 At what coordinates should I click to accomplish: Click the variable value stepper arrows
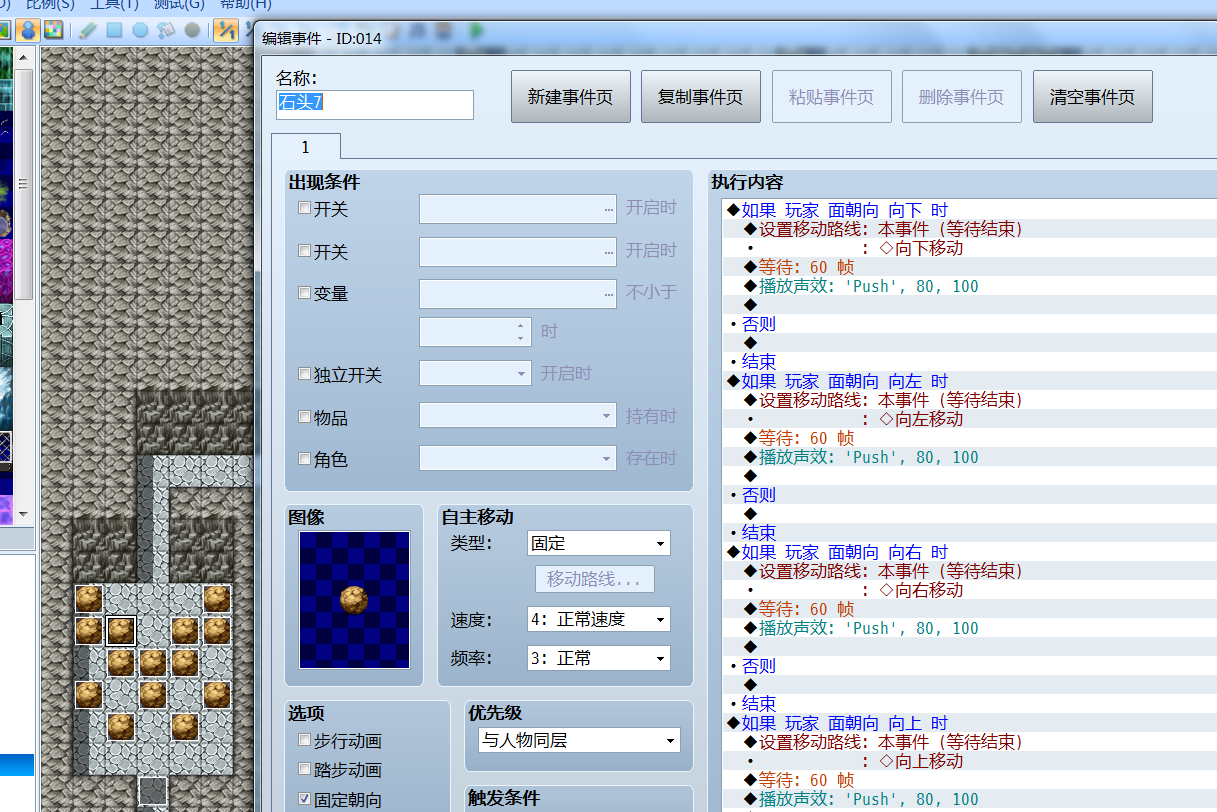(520, 332)
